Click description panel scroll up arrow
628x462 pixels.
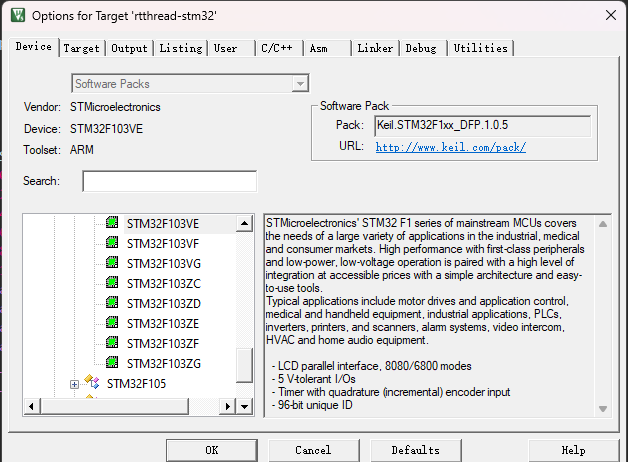tap(603, 224)
